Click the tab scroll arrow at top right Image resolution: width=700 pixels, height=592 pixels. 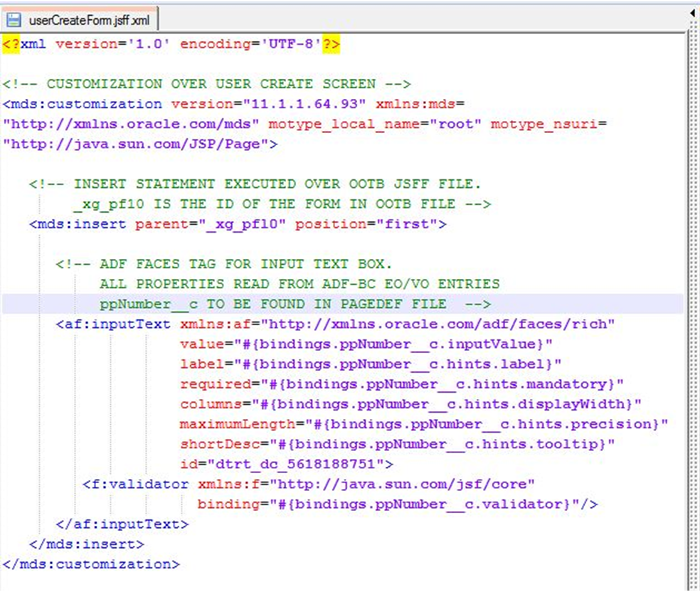pos(692,14)
